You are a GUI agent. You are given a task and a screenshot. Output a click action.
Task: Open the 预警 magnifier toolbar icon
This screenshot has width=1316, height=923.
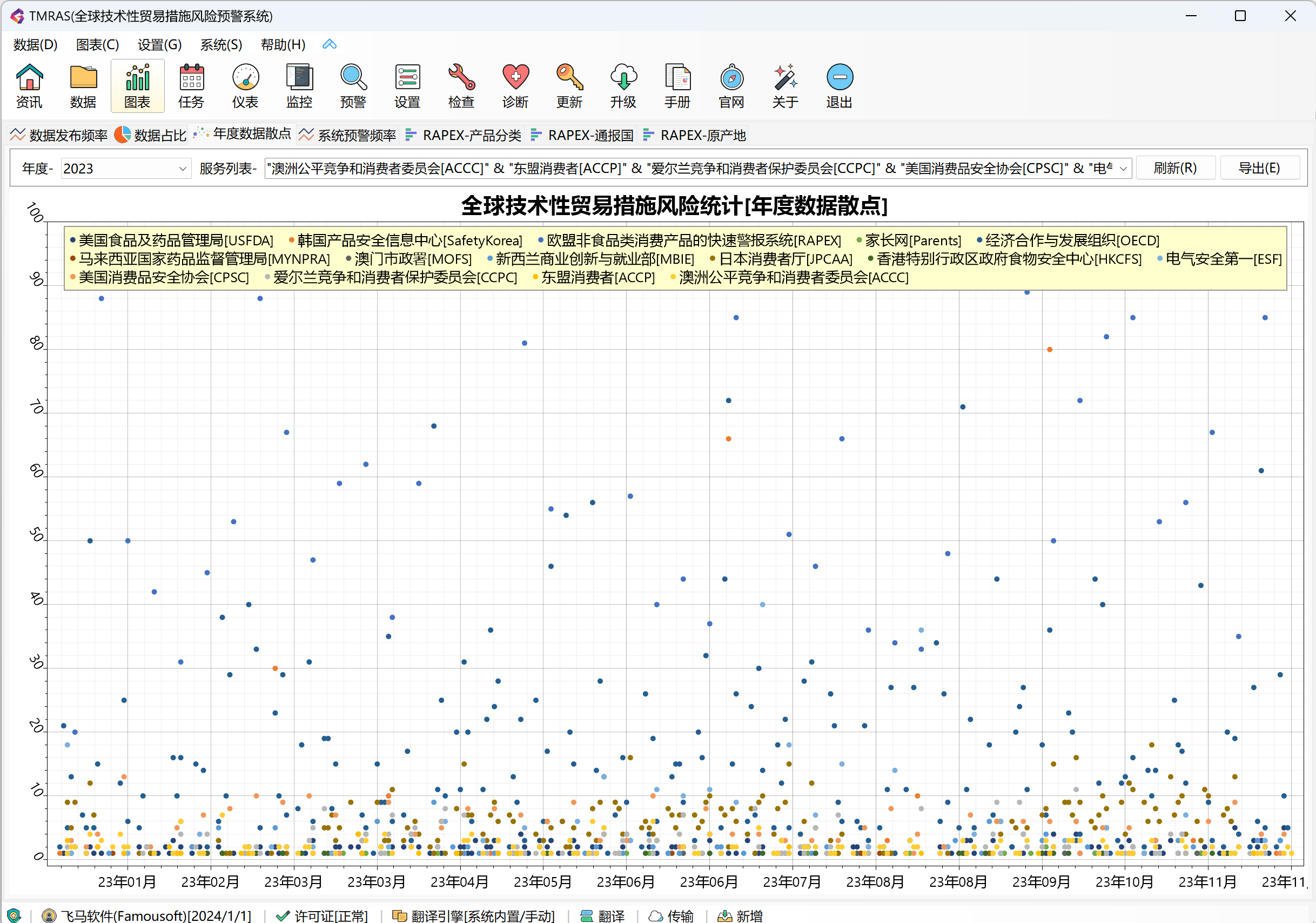pyautogui.click(x=353, y=86)
